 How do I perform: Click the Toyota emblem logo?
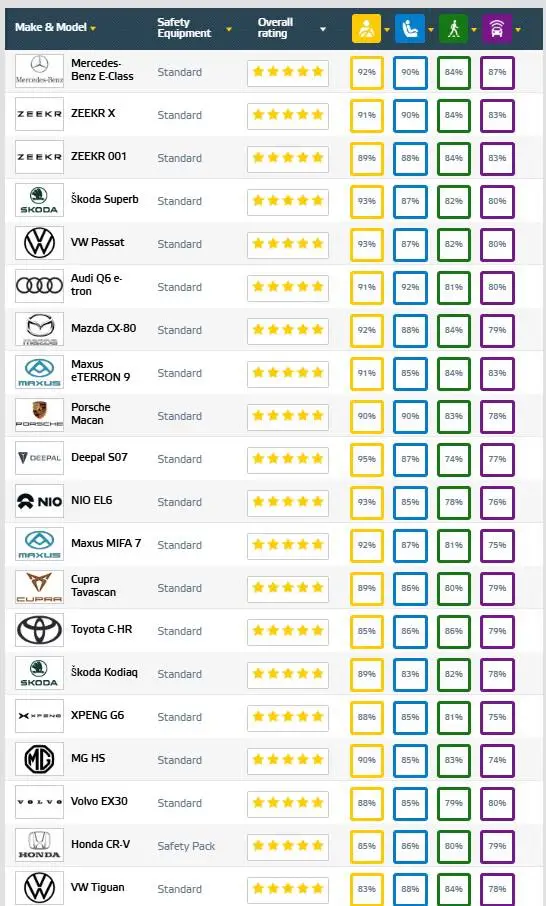click(39, 630)
